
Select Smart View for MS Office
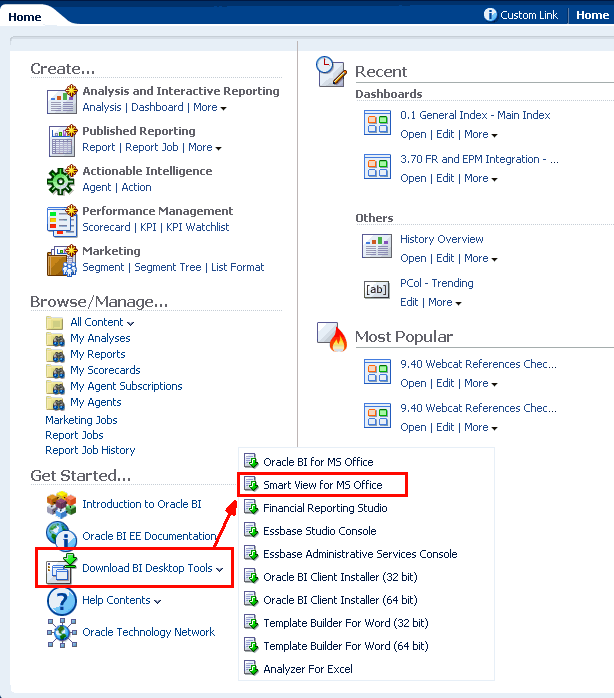click(323, 485)
